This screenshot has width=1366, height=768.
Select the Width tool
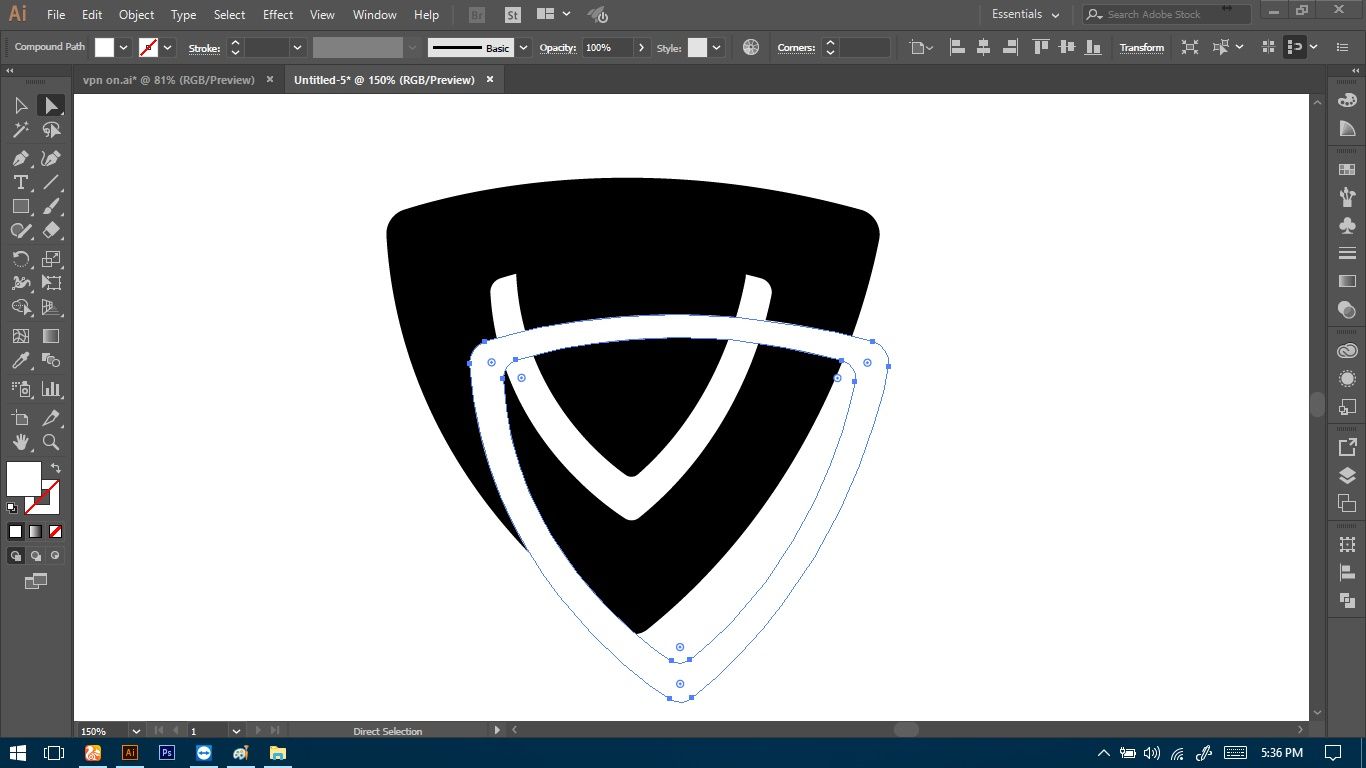tap(20, 283)
